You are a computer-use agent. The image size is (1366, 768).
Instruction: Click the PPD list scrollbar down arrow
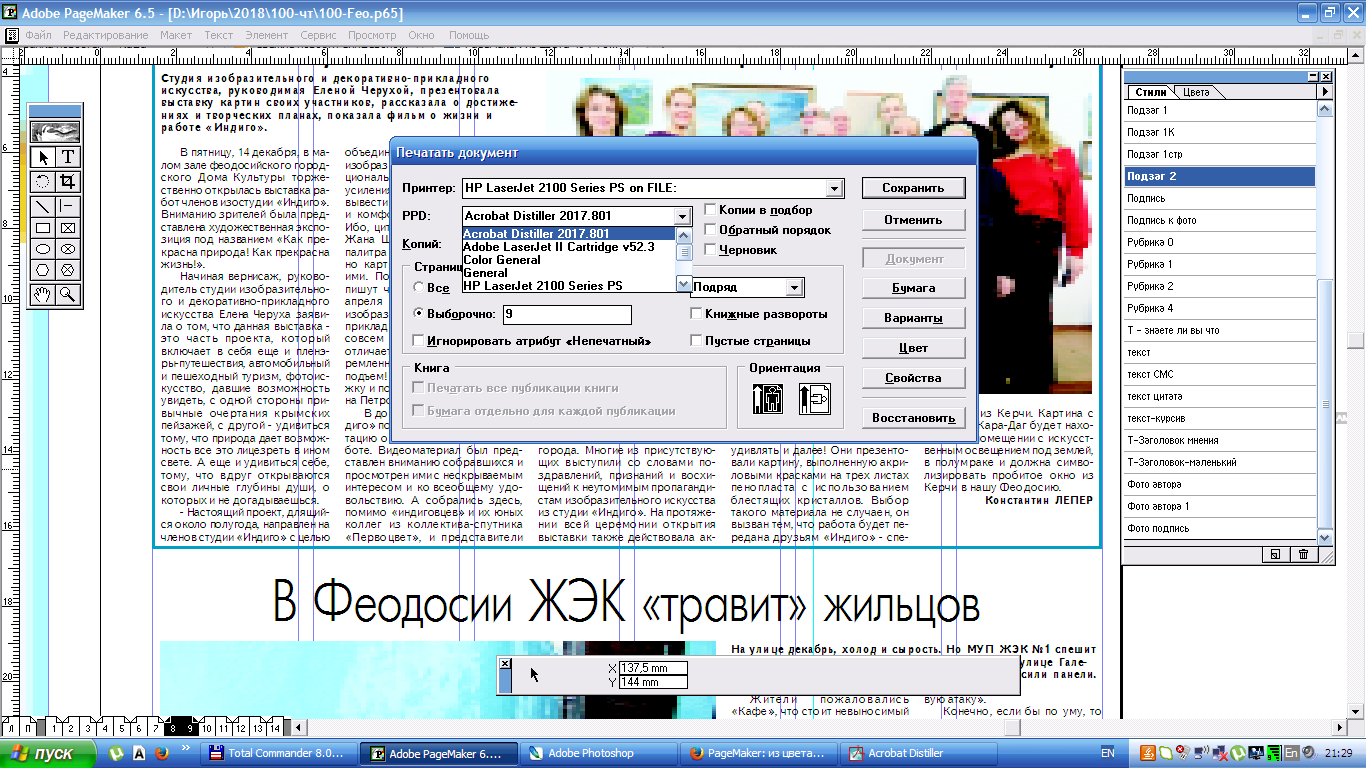coord(684,284)
